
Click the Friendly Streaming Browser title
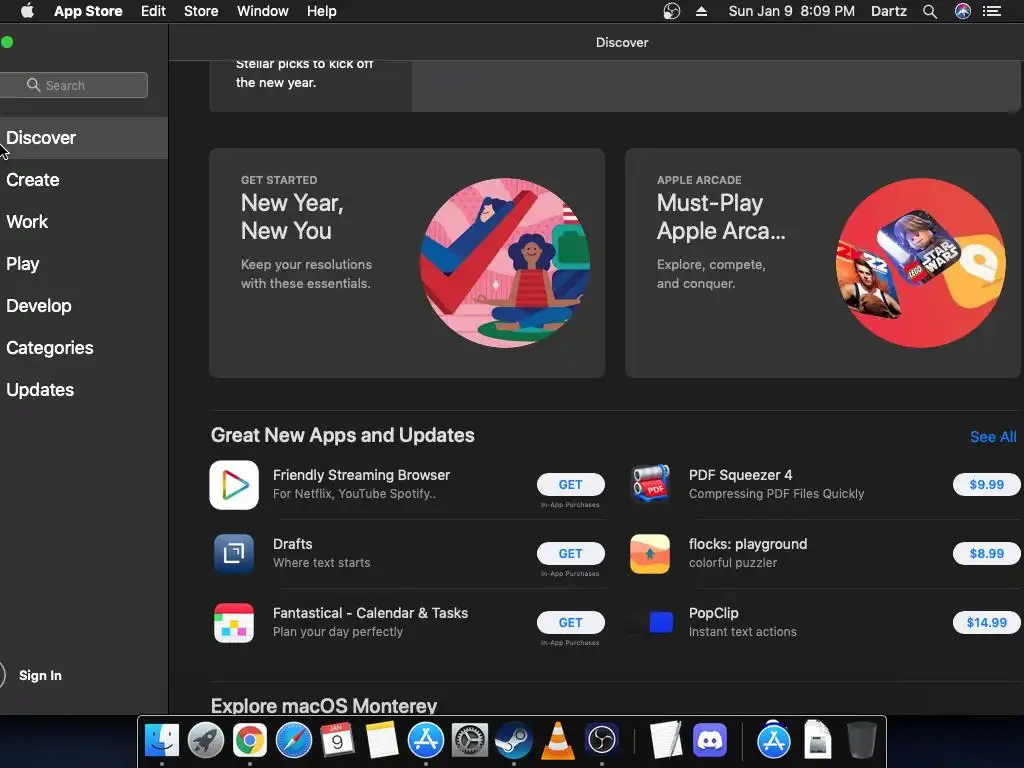coord(361,475)
